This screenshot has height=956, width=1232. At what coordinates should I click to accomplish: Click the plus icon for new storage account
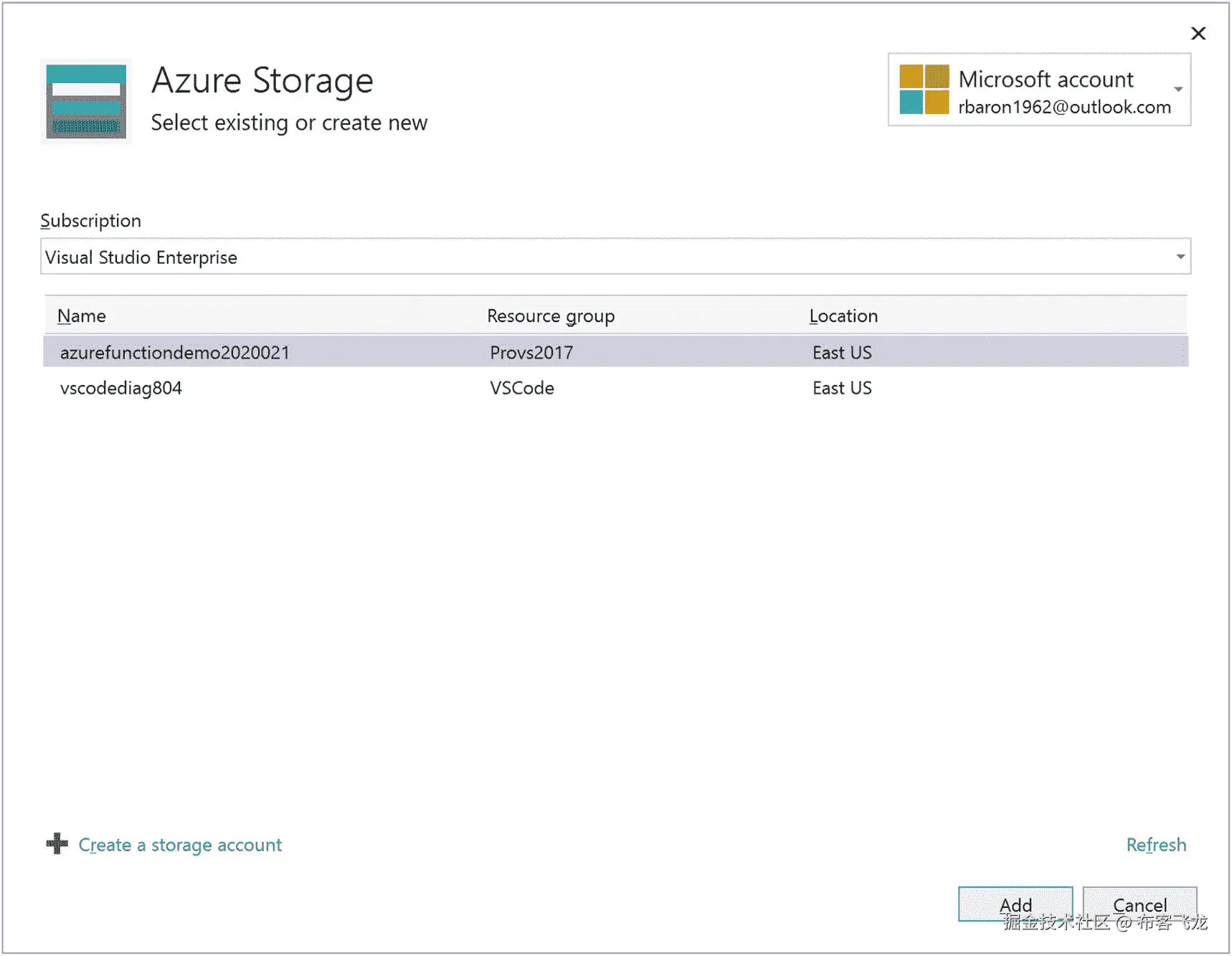pos(57,843)
